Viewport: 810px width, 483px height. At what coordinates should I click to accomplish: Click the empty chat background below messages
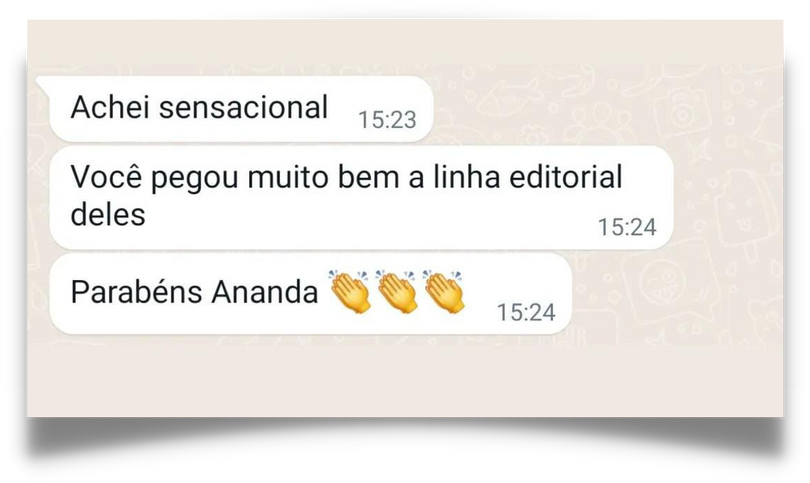[x=403, y=377]
